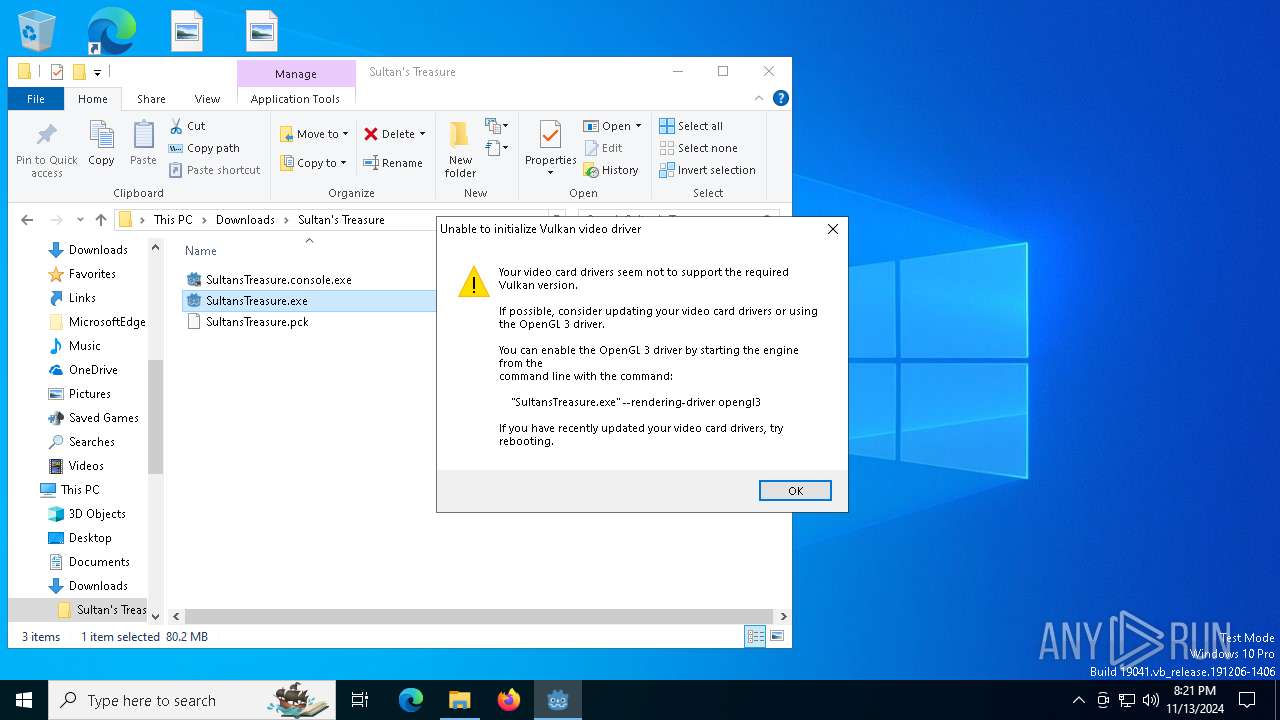1280x720 pixels.
Task: Click OK in Vulkan error dialog
Action: 795,490
